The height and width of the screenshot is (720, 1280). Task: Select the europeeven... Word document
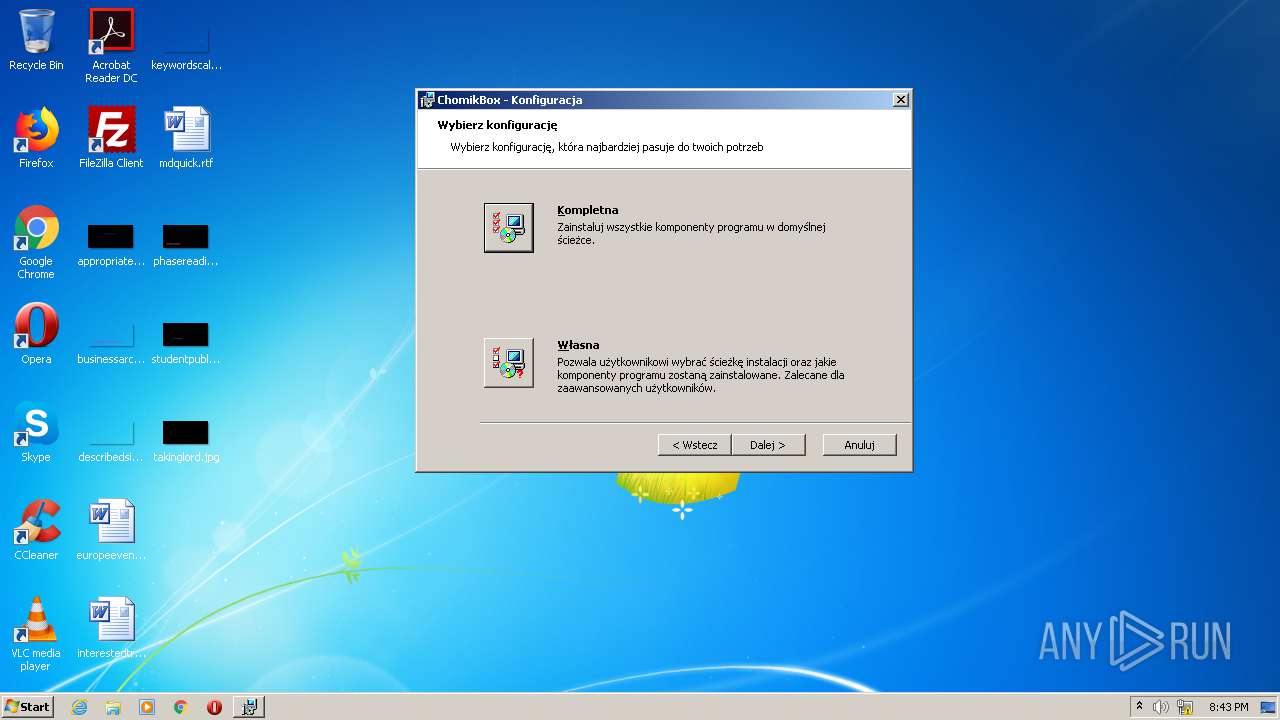coord(111,530)
